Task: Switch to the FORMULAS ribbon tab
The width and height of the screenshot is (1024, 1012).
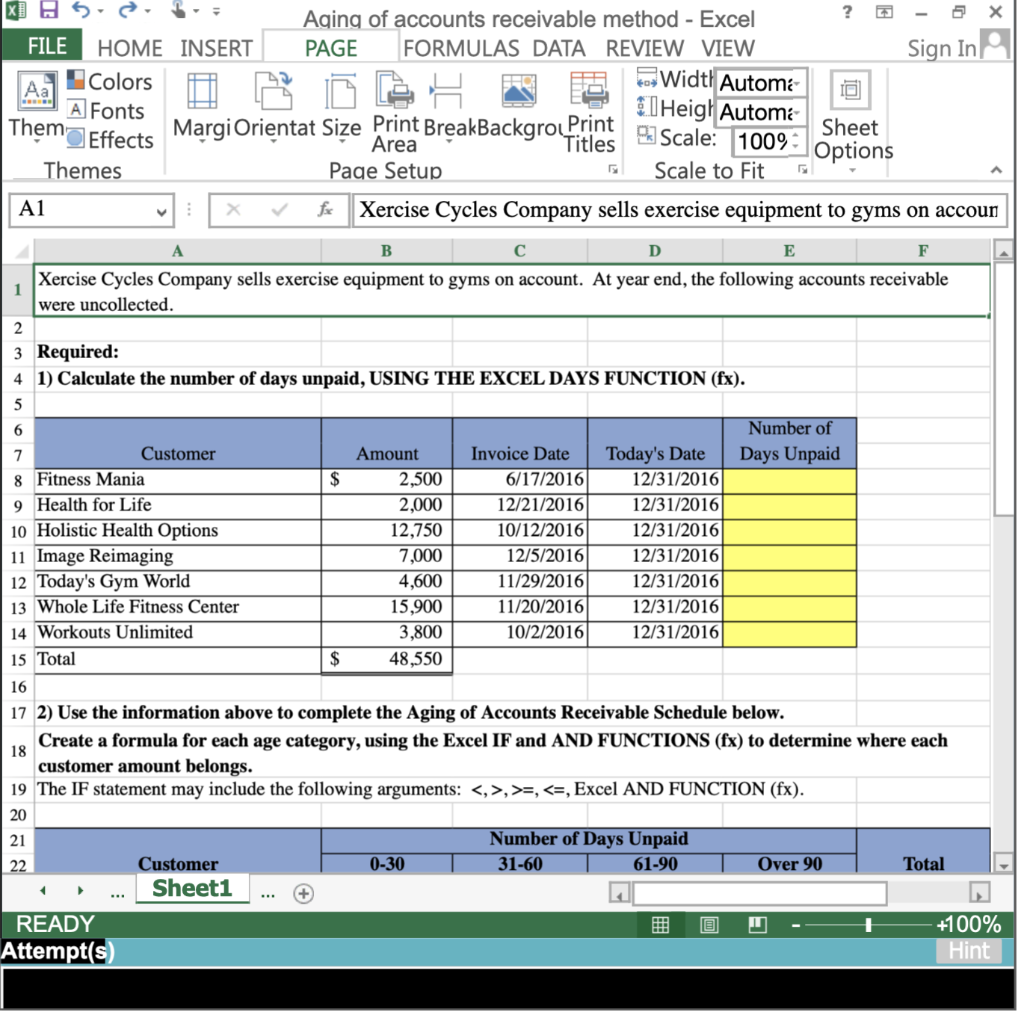Action: 461,47
